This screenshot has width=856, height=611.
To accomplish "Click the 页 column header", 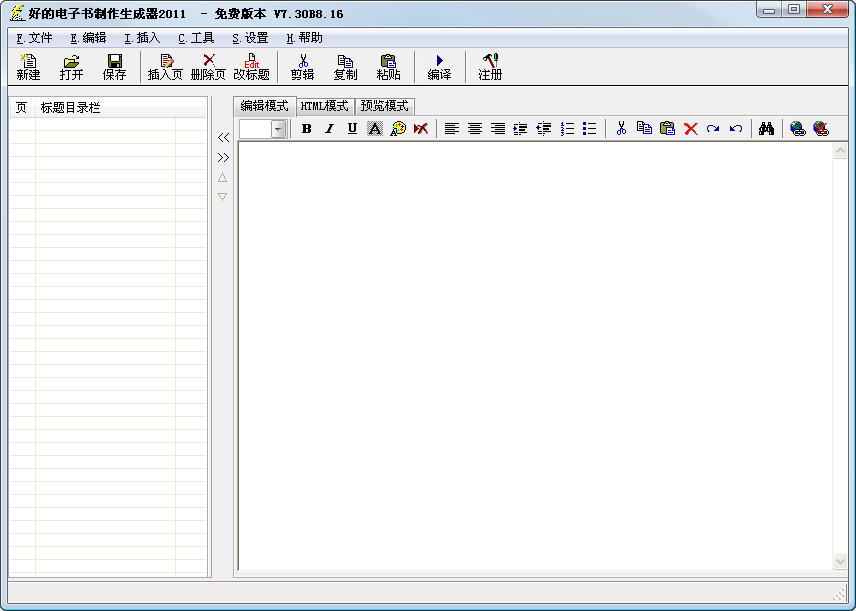I will click(x=22, y=108).
